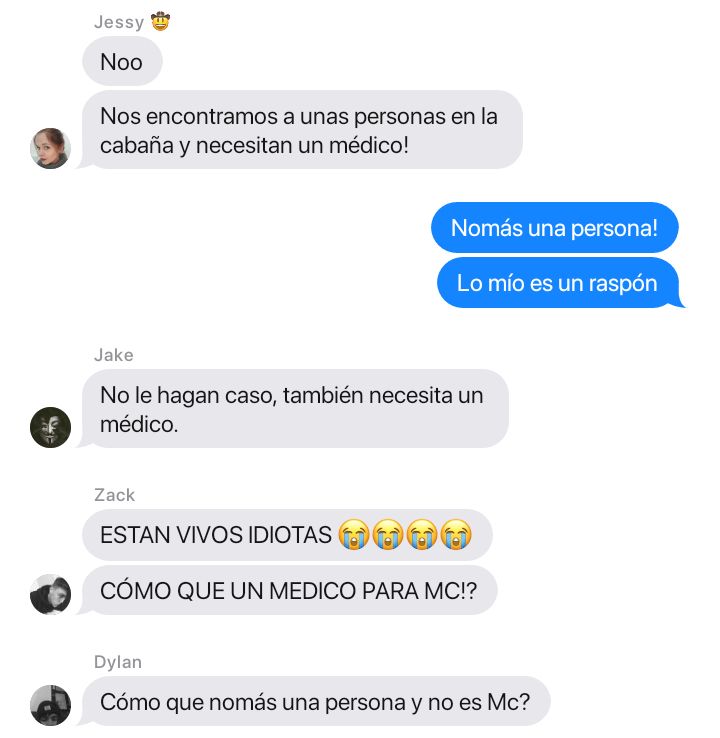The height and width of the screenshot is (738, 720).
Task: Select the blue 'Nomás una persona!' bubble
Action: pos(554,228)
